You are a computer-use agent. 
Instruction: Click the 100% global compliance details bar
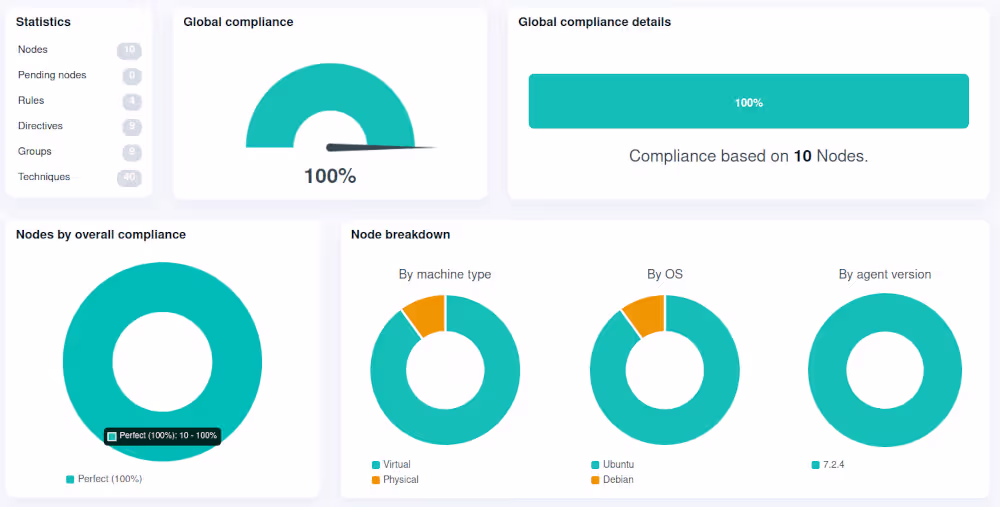pyautogui.click(x=748, y=101)
